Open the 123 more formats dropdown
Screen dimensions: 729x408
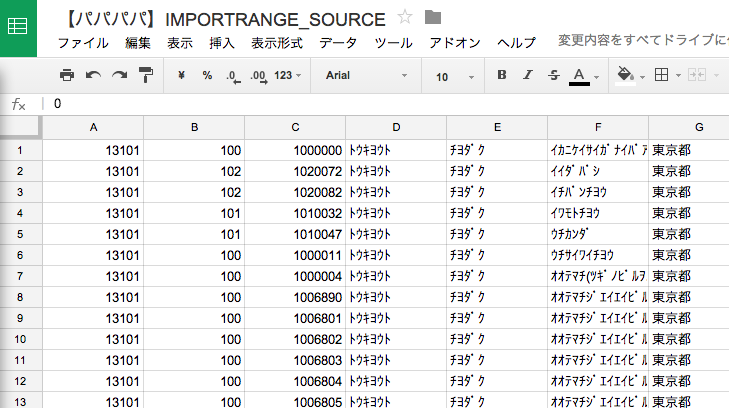[287, 75]
